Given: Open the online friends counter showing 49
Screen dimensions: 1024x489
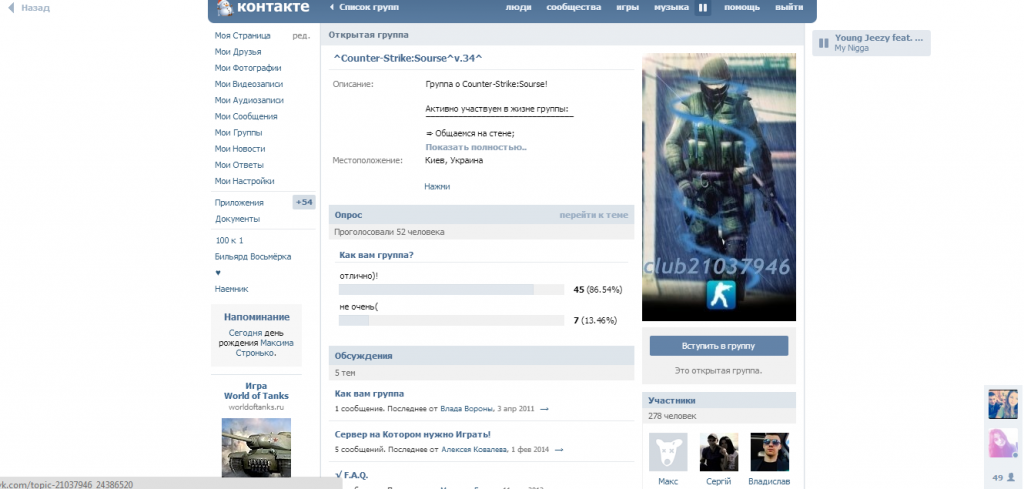Looking at the screenshot, I should pyautogui.click(x=1003, y=477).
